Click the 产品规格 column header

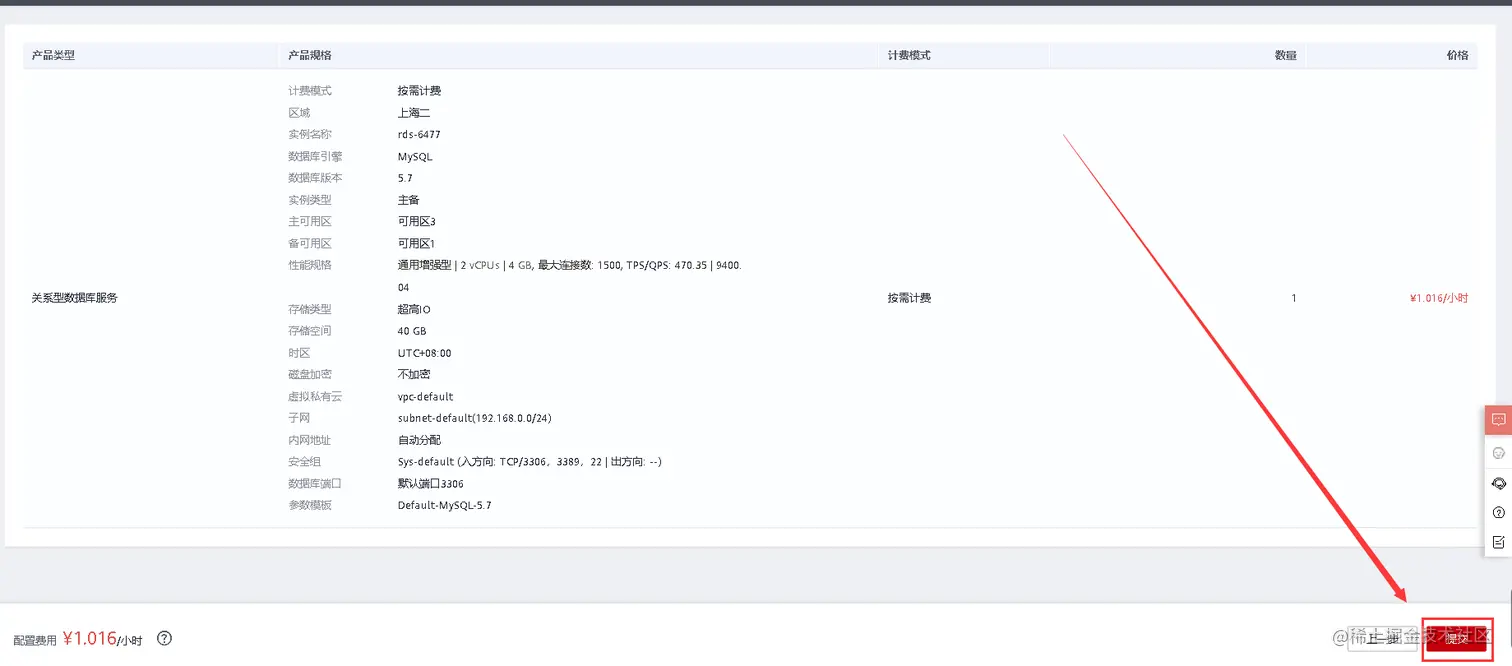click(310, 55)
